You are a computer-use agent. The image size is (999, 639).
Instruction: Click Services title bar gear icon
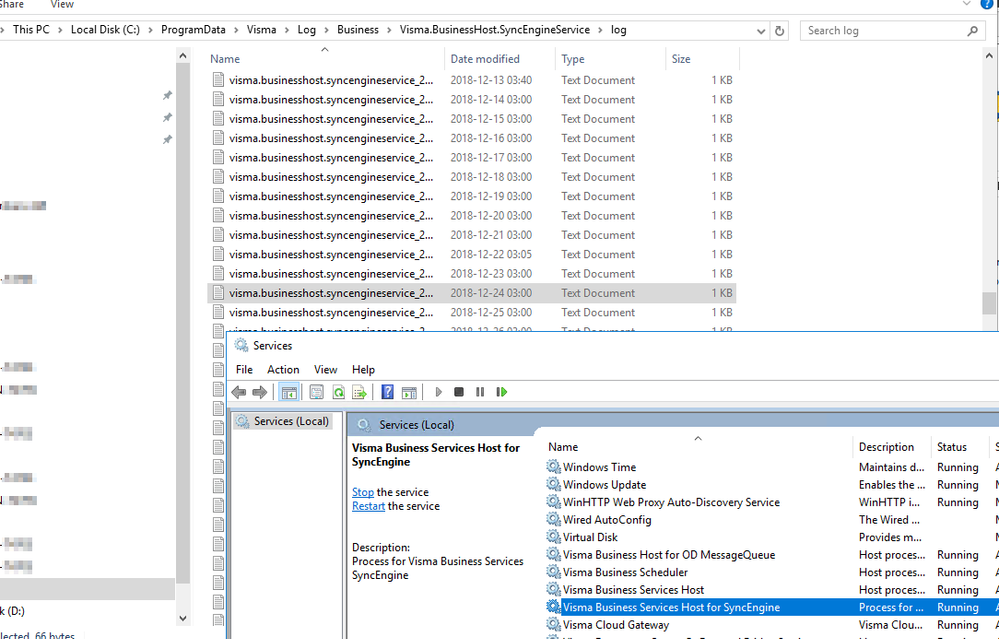pos(241,345)
